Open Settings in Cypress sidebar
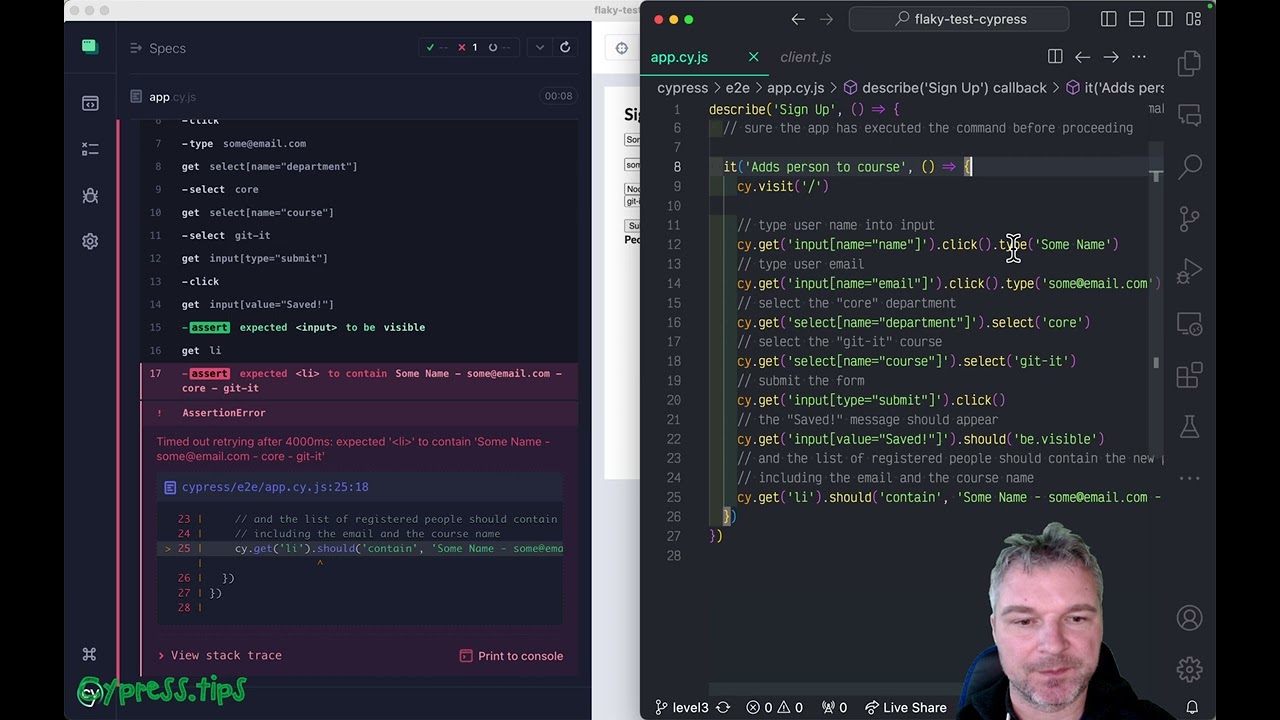Image resolution: width=1280 pixels, height=720 pixels. point(90,241)
